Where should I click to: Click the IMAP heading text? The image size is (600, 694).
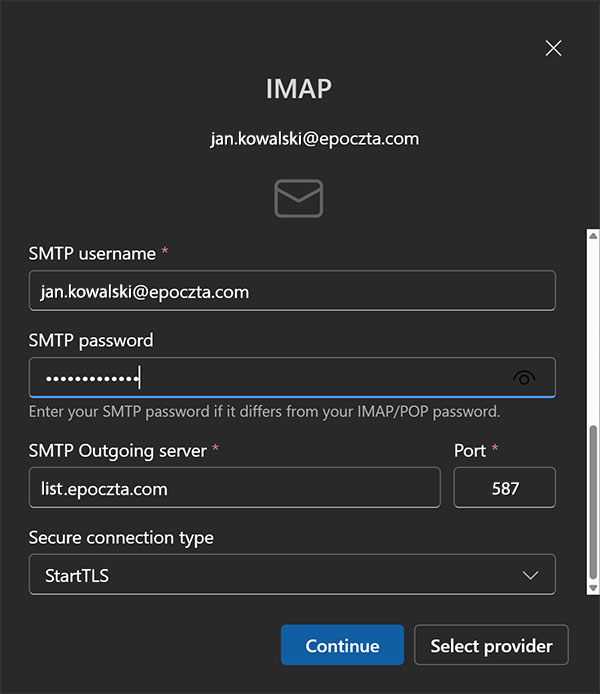(x=298, y=89)
